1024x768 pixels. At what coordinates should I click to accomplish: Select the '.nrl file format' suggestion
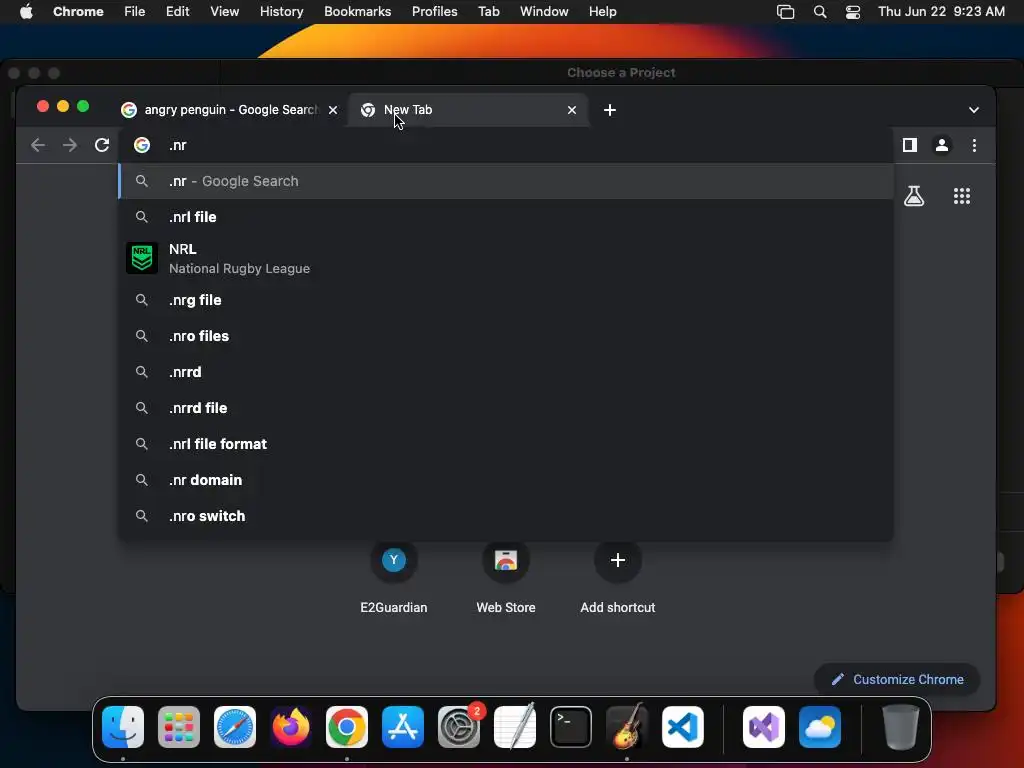point(505,443)
